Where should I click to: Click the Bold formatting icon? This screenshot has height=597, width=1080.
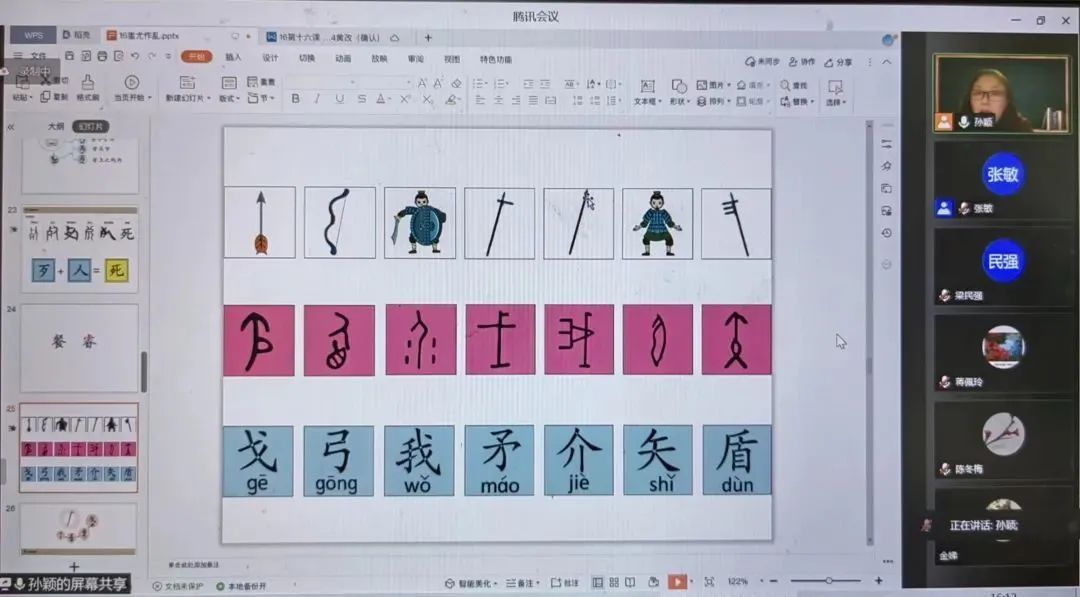pyautogui.click(x=295, y=100)
